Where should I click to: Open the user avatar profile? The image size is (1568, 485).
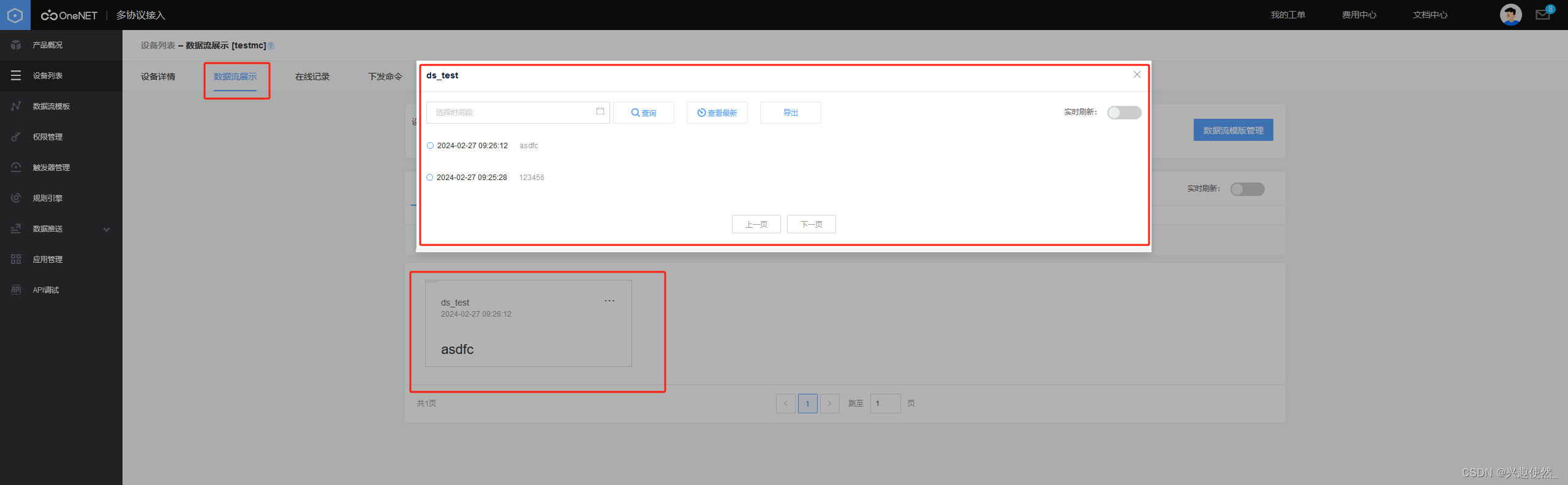1510,15
